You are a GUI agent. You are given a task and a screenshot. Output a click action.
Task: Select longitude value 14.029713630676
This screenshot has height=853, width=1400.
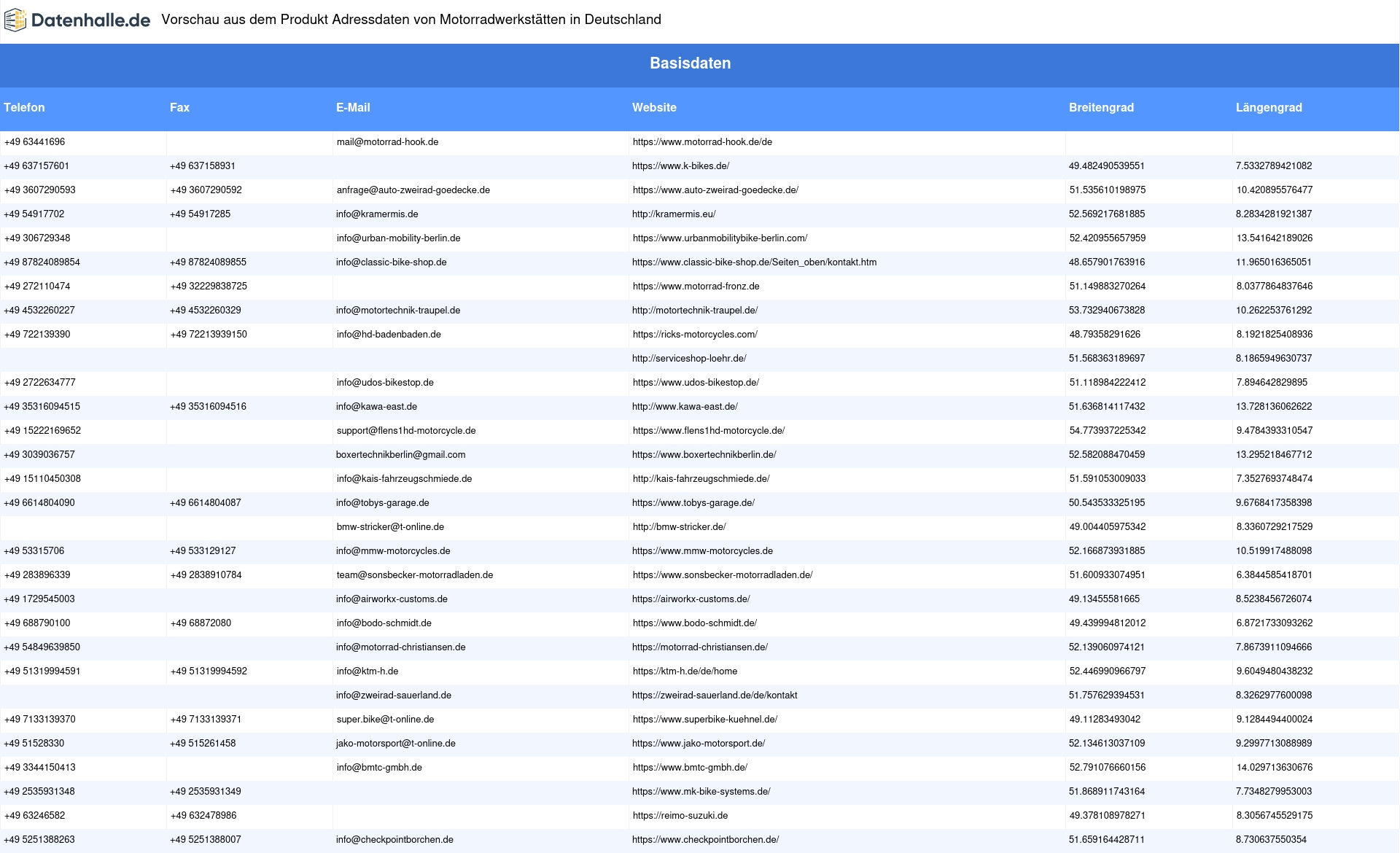click(x=1275, y=768)
